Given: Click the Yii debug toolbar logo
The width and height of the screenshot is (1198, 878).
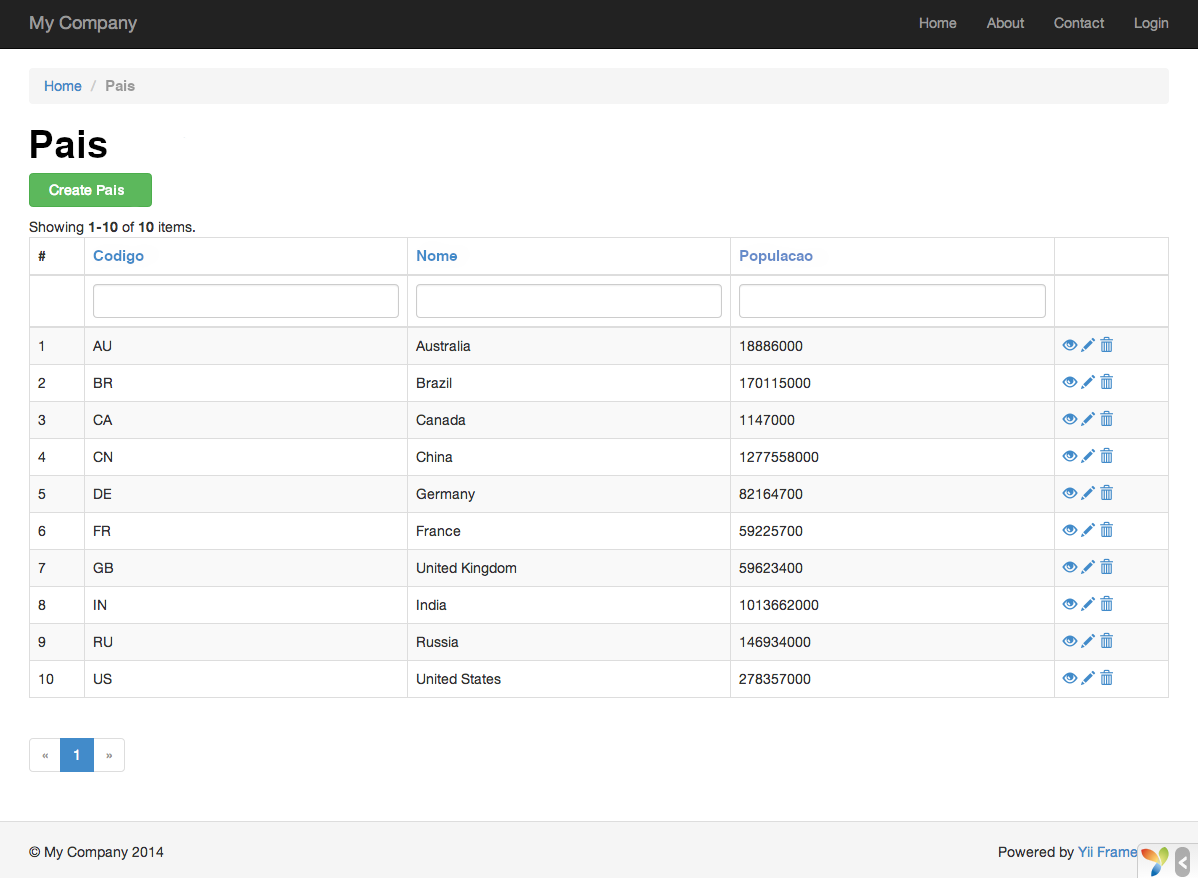Looking at the screenshot, I should (x=1154, y=860).
